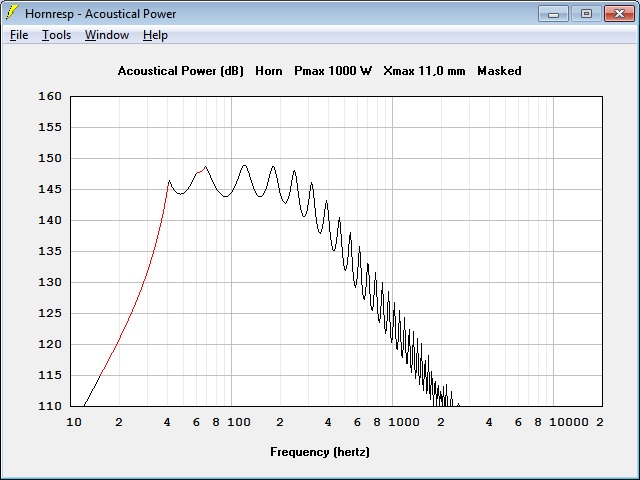Click the 'Masked' label in chart header

pos(499,71)
